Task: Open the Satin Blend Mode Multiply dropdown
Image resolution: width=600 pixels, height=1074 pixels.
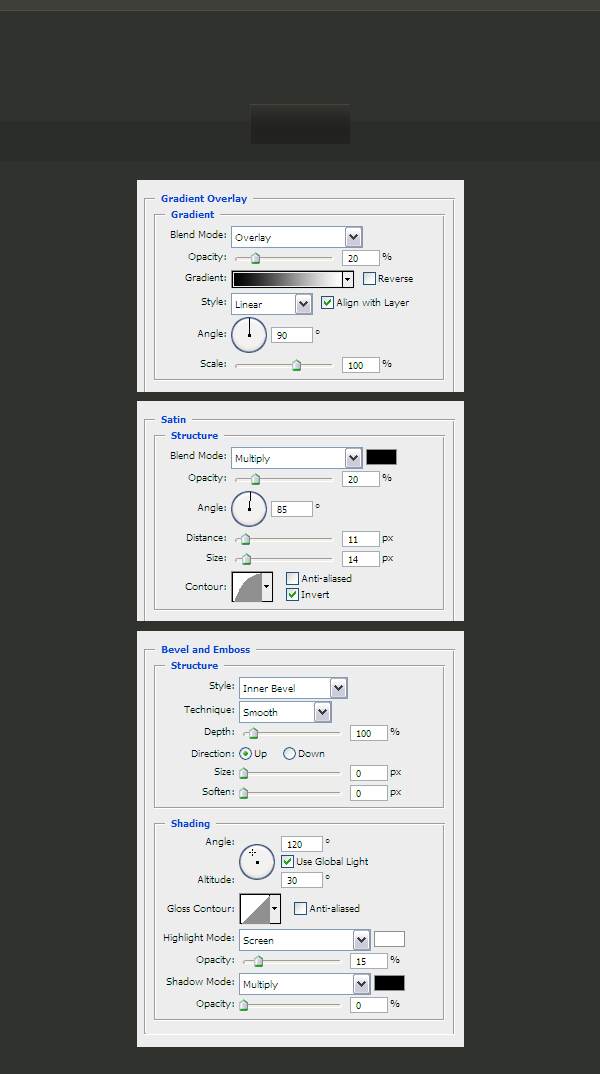Action: coord(297,458)
